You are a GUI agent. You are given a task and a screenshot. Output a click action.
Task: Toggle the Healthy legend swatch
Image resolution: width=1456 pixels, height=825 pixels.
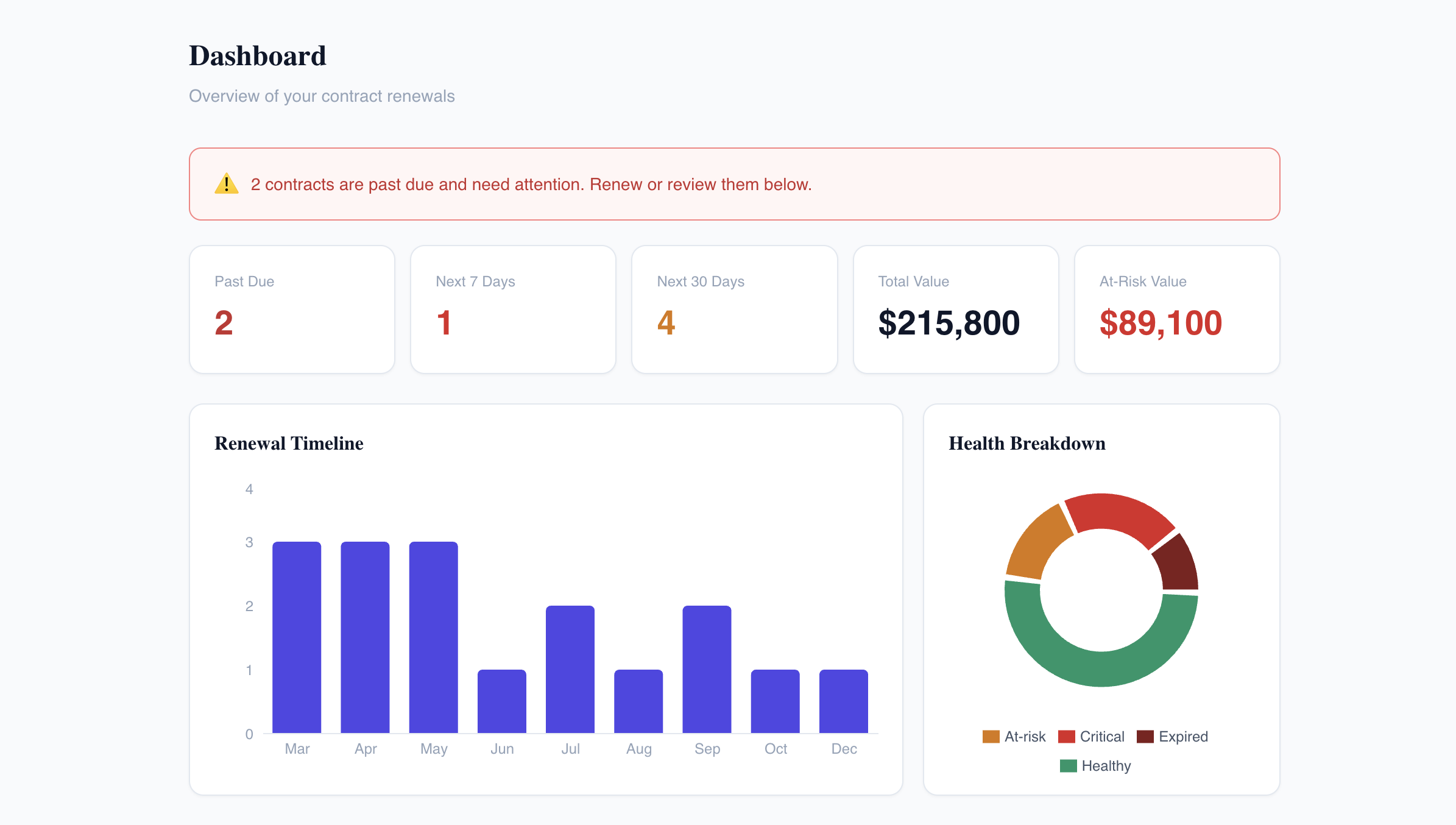pos(1068,766)
